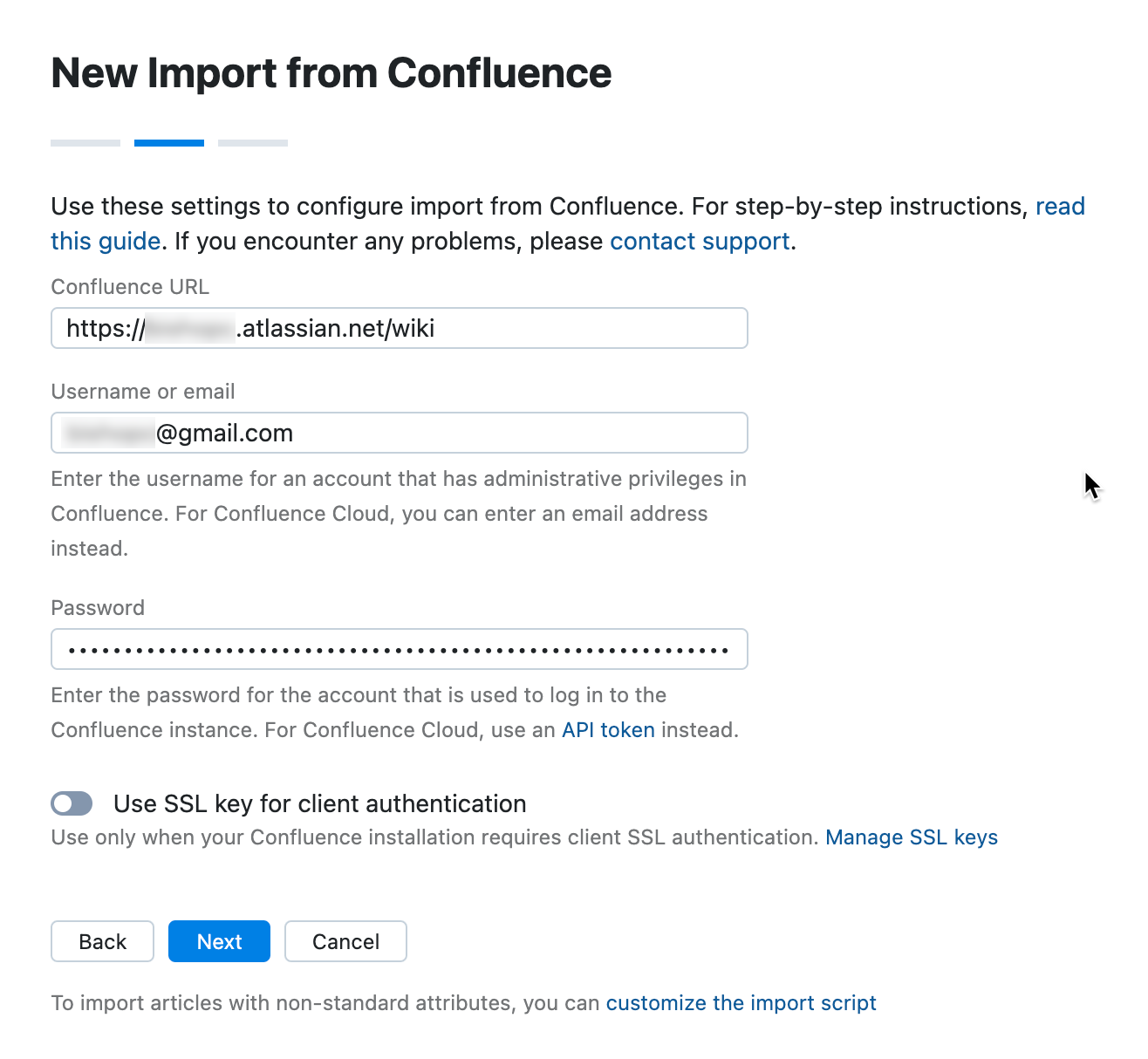Click the third wizard step indicator
Viewport: 1148px width, 1059px height.
click(253, 143)
